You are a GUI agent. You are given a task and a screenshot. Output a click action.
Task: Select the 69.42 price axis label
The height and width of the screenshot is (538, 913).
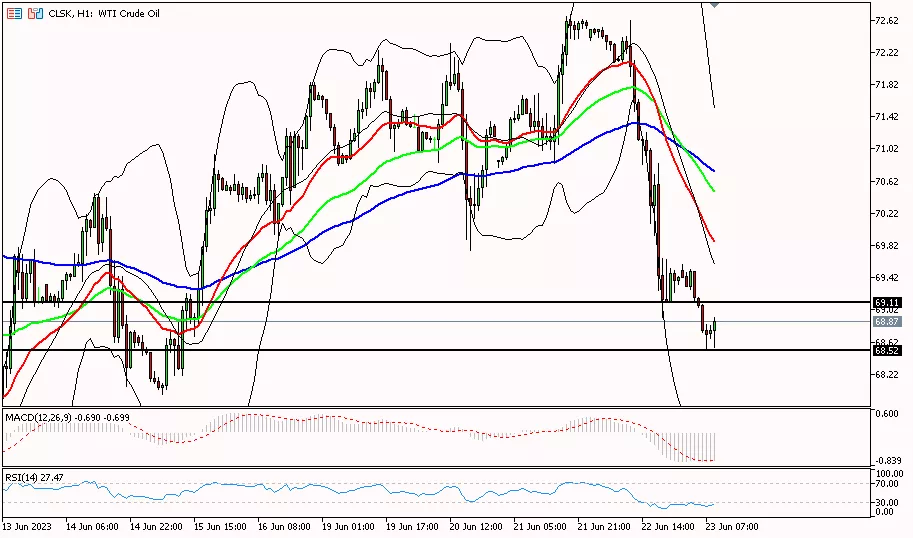[887, 277]
